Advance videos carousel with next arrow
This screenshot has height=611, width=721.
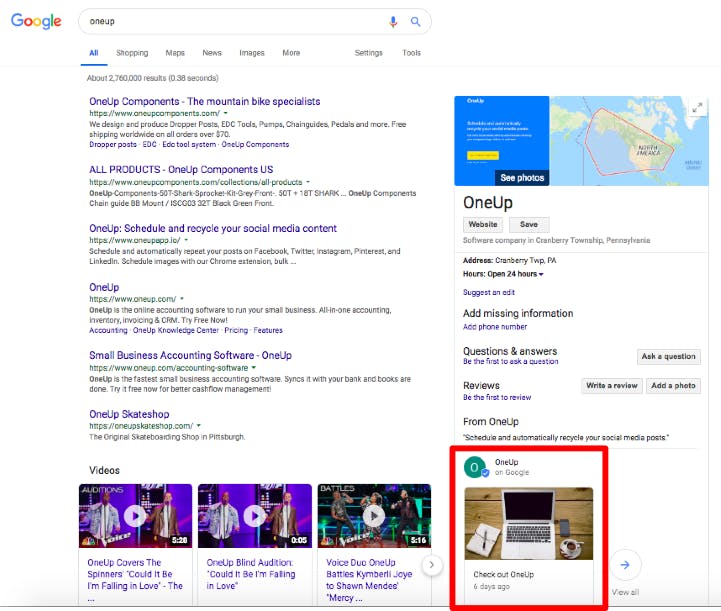(431, 565)
